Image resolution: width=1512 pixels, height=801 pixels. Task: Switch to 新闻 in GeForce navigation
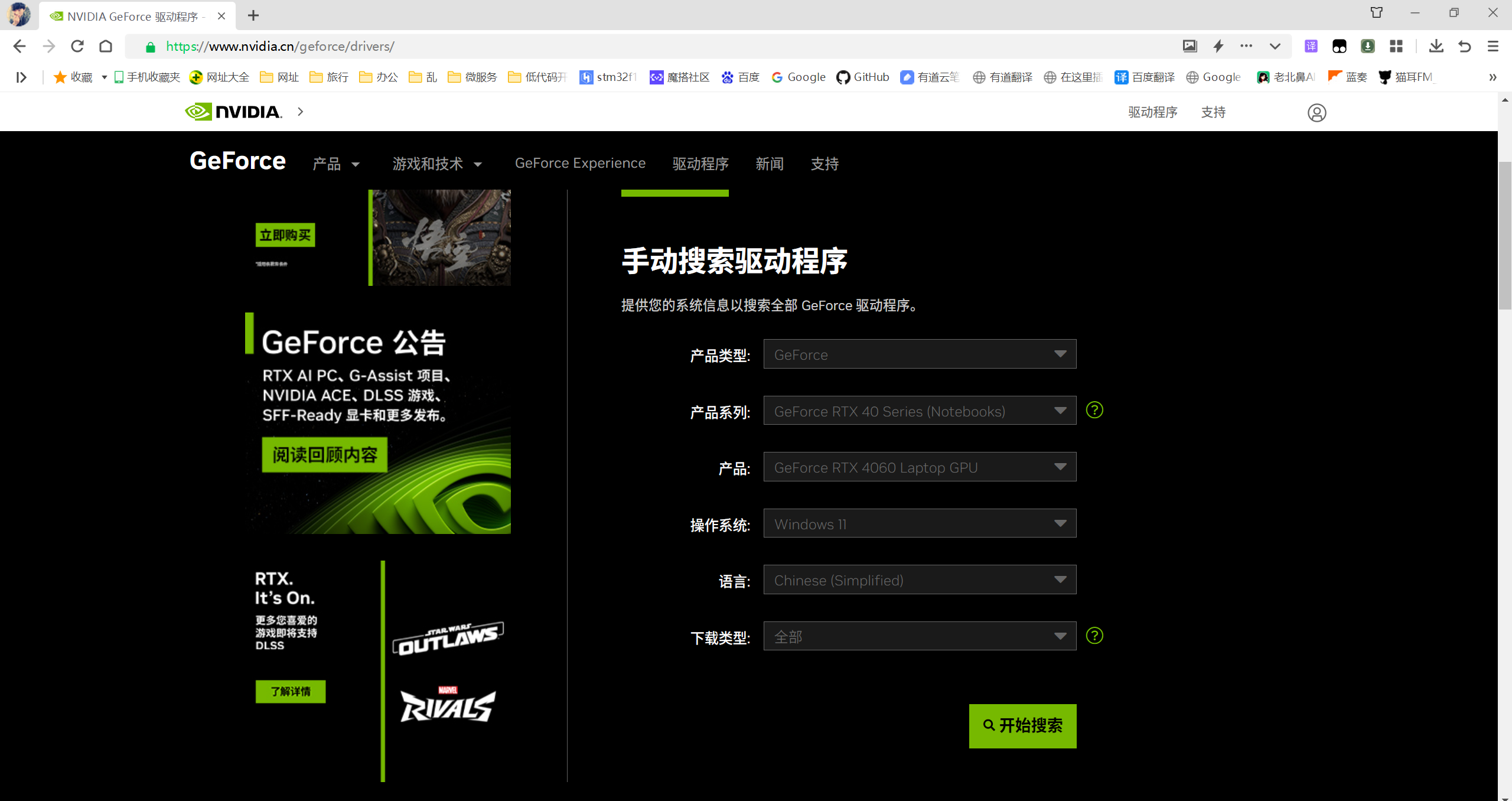[769, 164]
